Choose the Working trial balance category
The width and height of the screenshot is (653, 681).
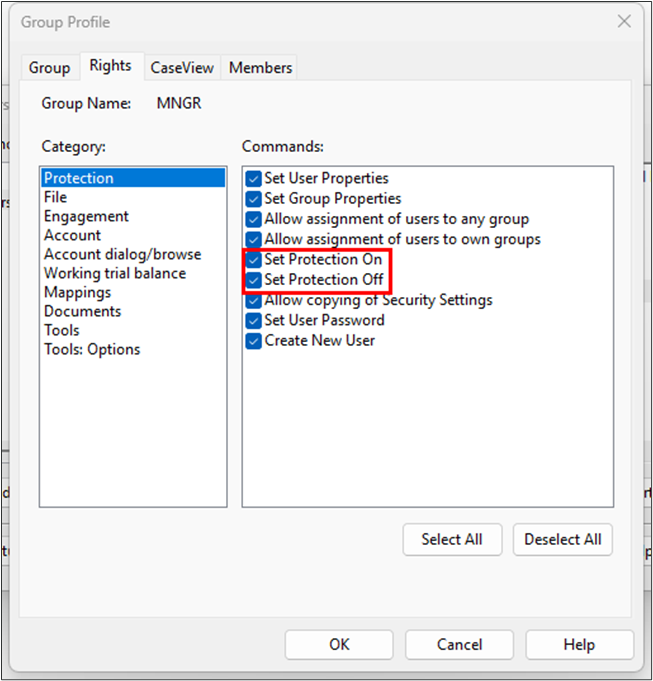tap(114, 273)
